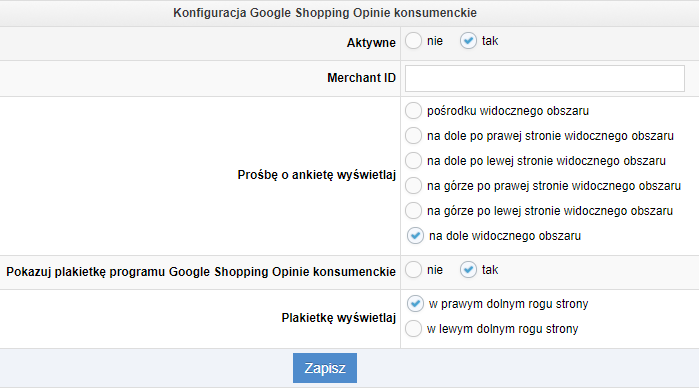The width and height of the screenshot is (699, 388).
Task: Set 'Pokazuj plakietkę programu' to nie
Action: click(x=413, y=270)
